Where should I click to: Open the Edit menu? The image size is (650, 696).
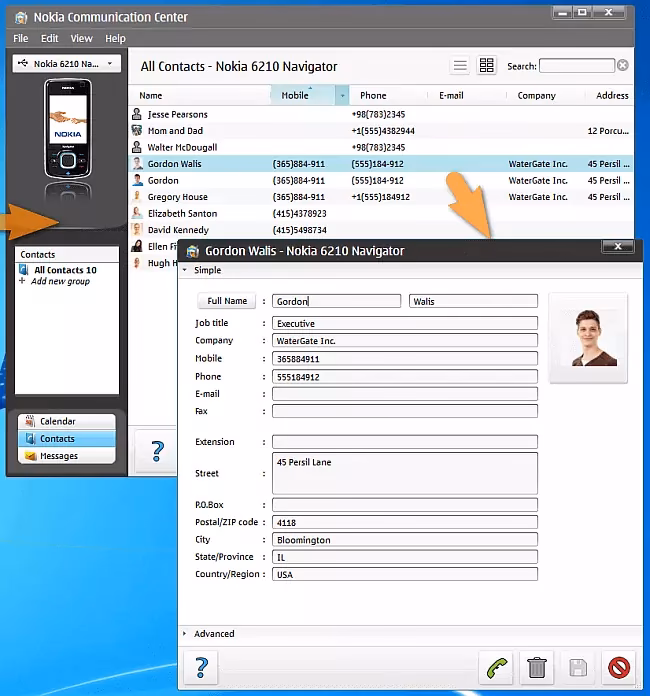tap(49, 39)
